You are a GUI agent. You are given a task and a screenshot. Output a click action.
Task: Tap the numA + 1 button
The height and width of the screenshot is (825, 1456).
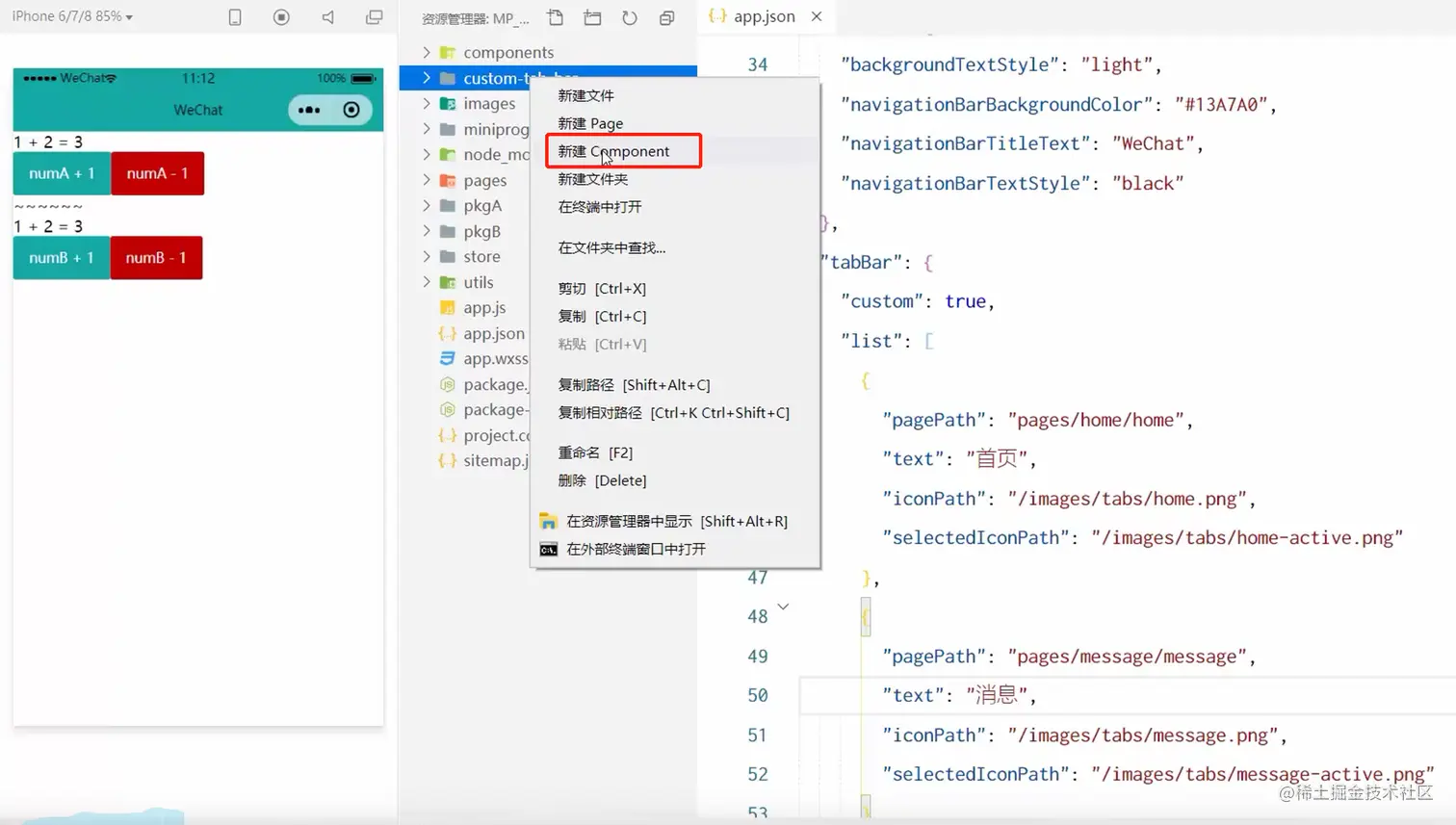point(62,173)
